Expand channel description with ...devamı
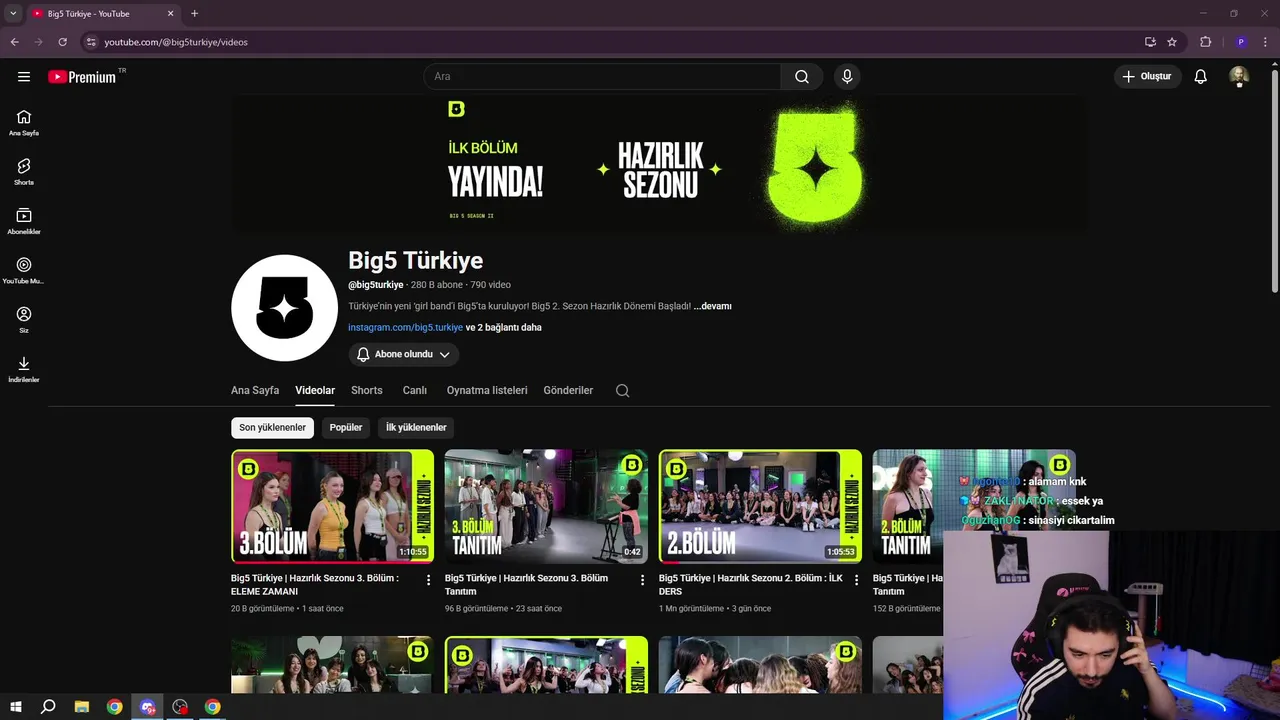The height and width of the screenshot is (720, 1280). [713, 306]
